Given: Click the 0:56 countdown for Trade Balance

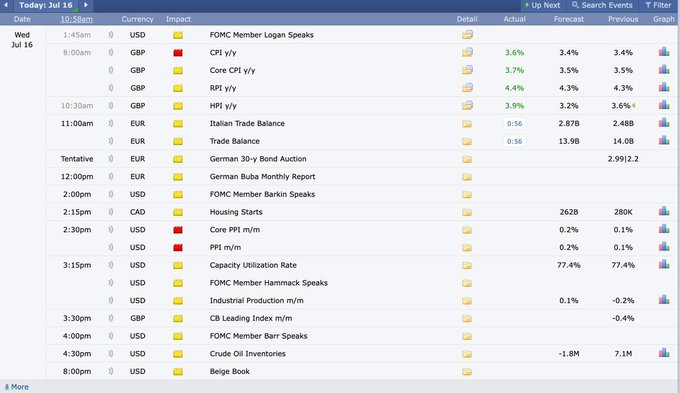Looking at the screenshot, I should coord(514,141).
